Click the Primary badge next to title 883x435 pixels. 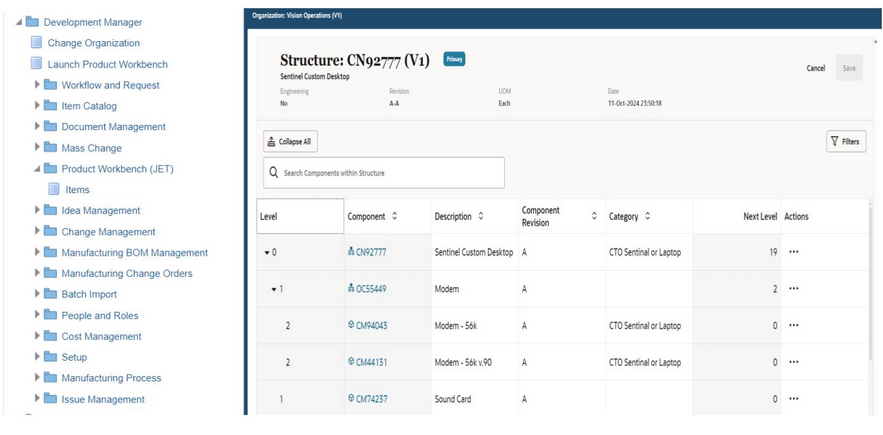[454, 59]
